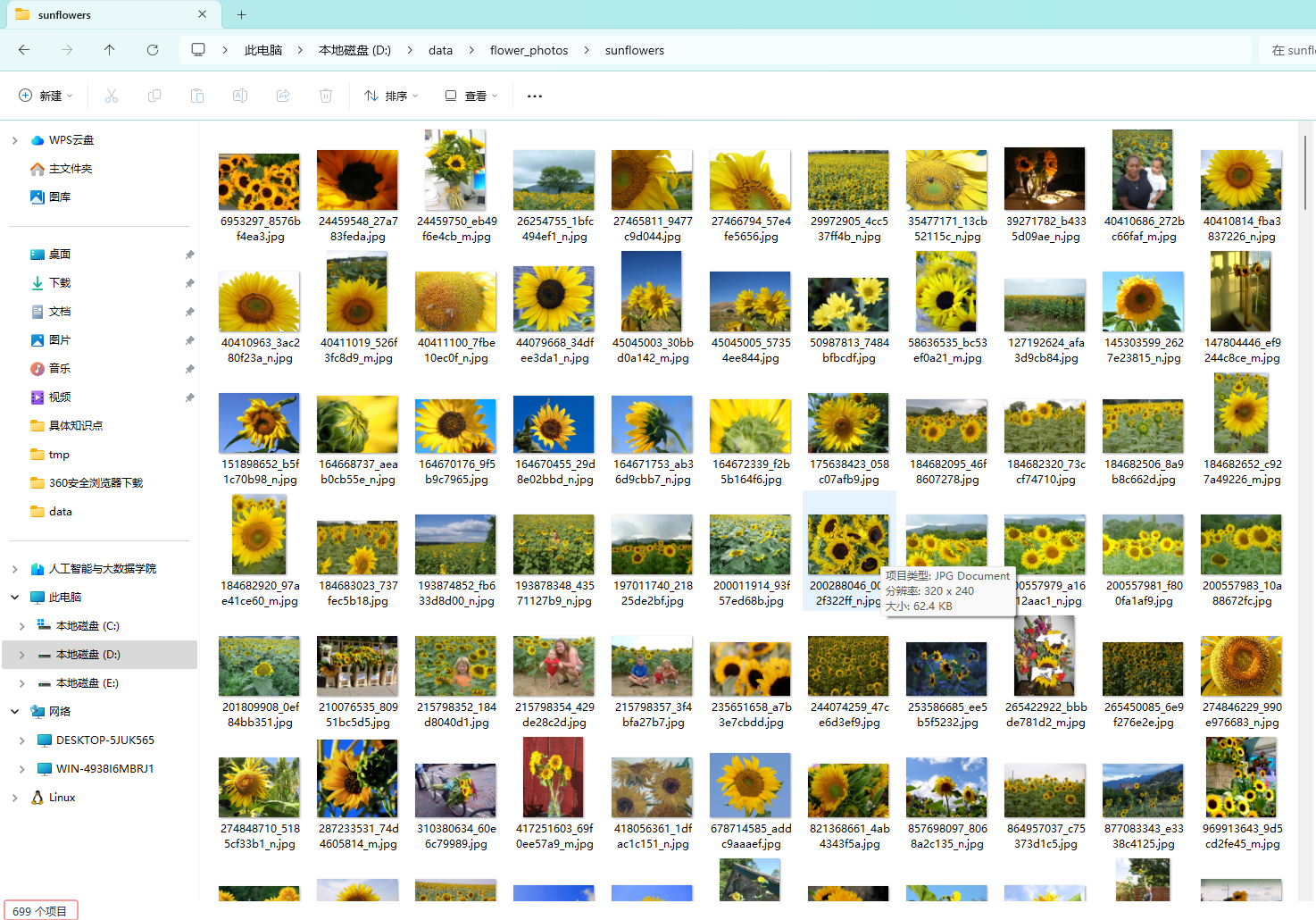This screenshot has height=920, width=1316.
Task: Click the vertical scrollbar of file pane
Action: (x=1305, y=172)
